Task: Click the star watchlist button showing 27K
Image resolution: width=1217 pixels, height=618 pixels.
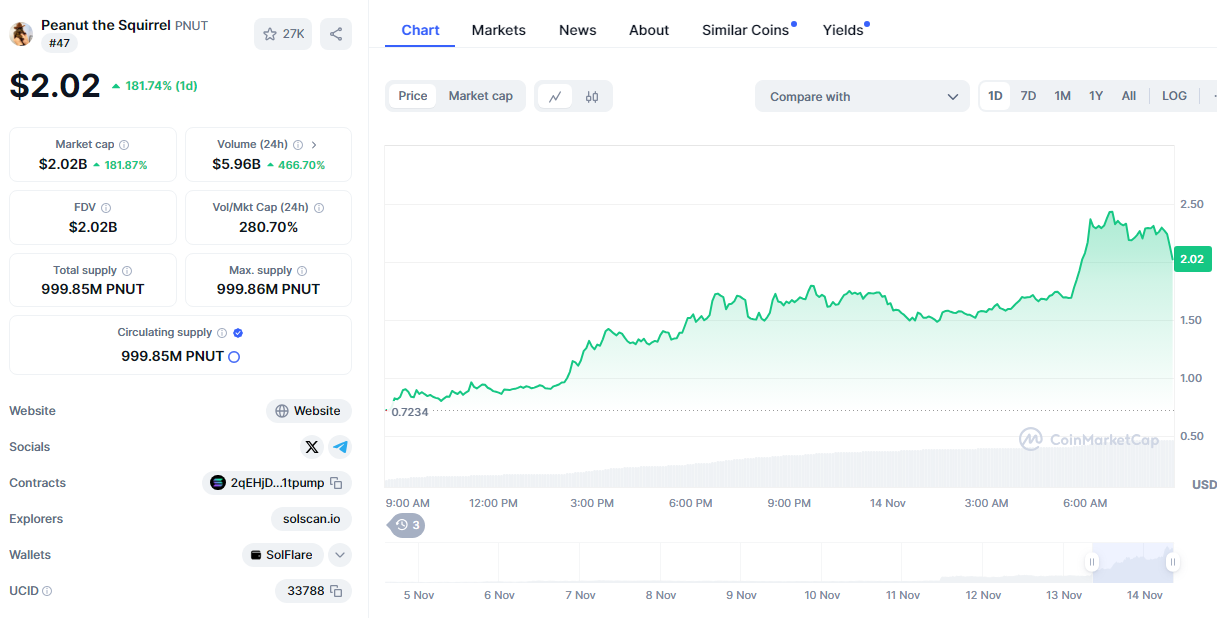Action: point(283,34)
